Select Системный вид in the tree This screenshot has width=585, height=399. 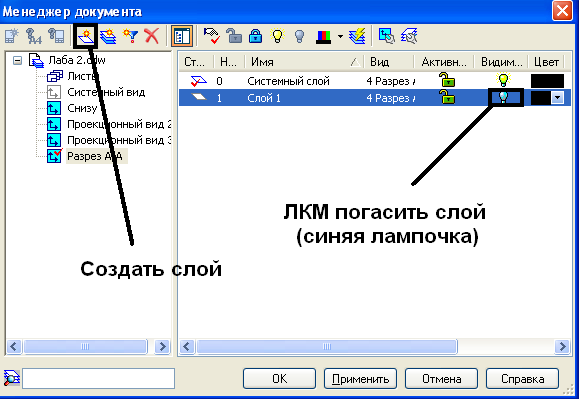click(106, 92)
